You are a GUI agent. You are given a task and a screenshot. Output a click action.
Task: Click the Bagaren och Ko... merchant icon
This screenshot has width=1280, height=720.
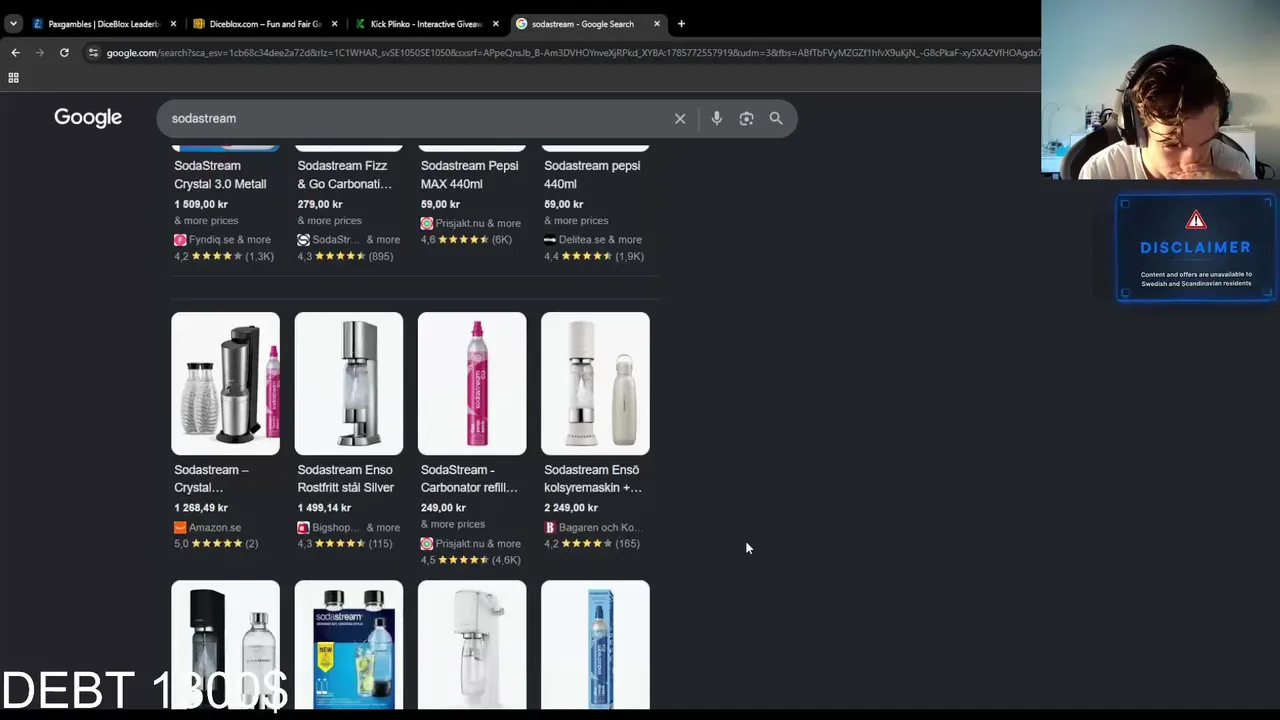click(550, 528)
